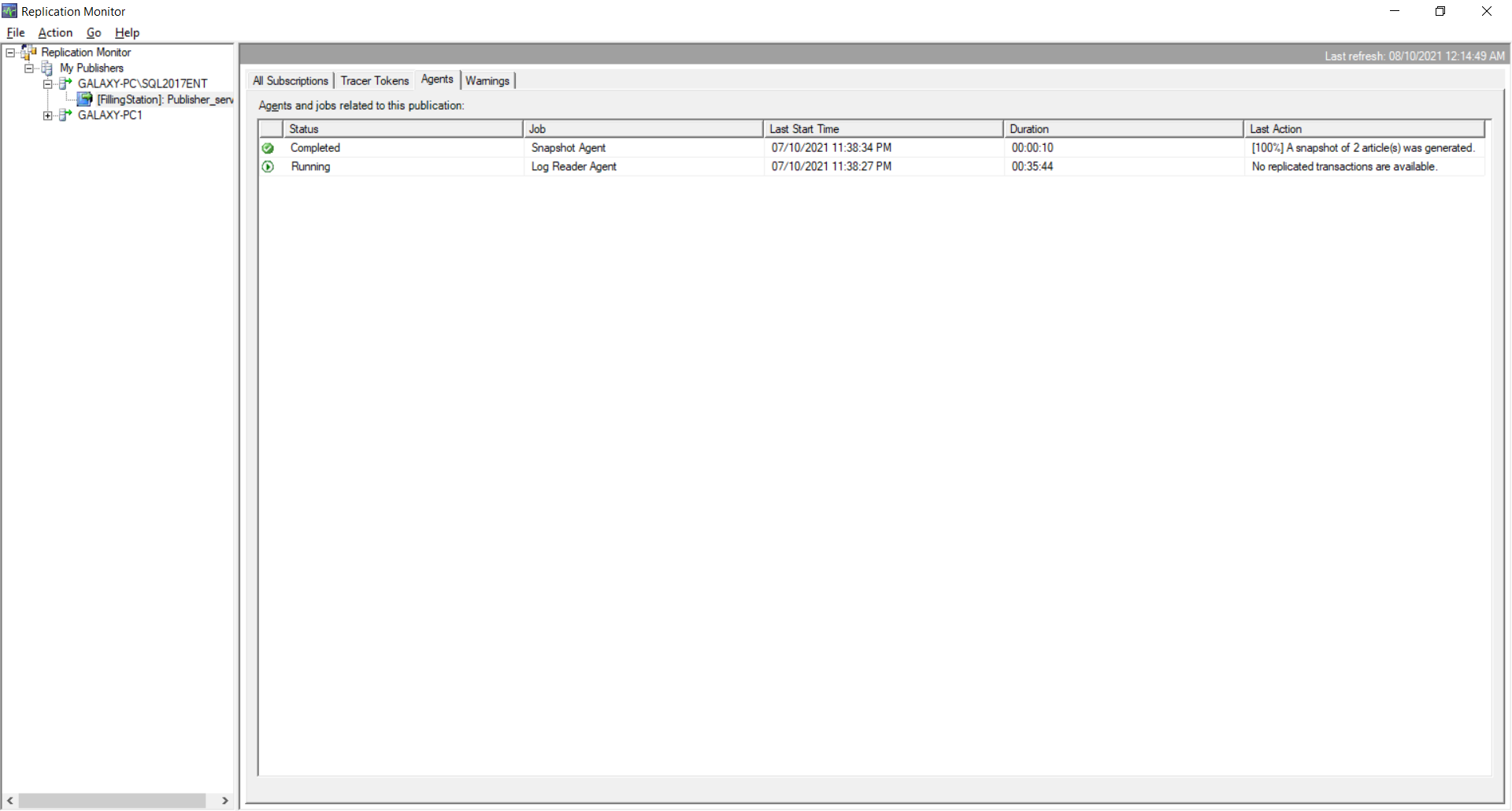Sort by the Last Start Time column header

click(x=884, y=128)
